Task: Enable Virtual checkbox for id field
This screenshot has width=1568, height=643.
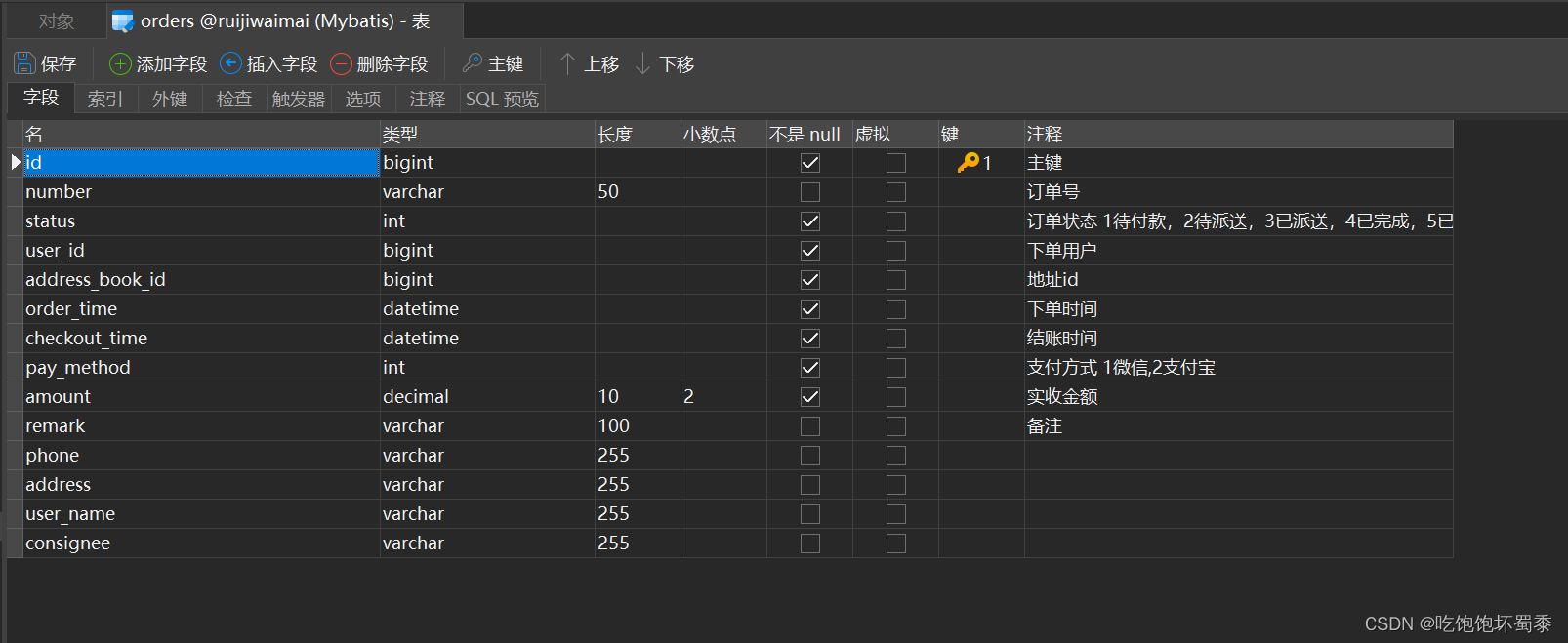Action: pos(896,163)
